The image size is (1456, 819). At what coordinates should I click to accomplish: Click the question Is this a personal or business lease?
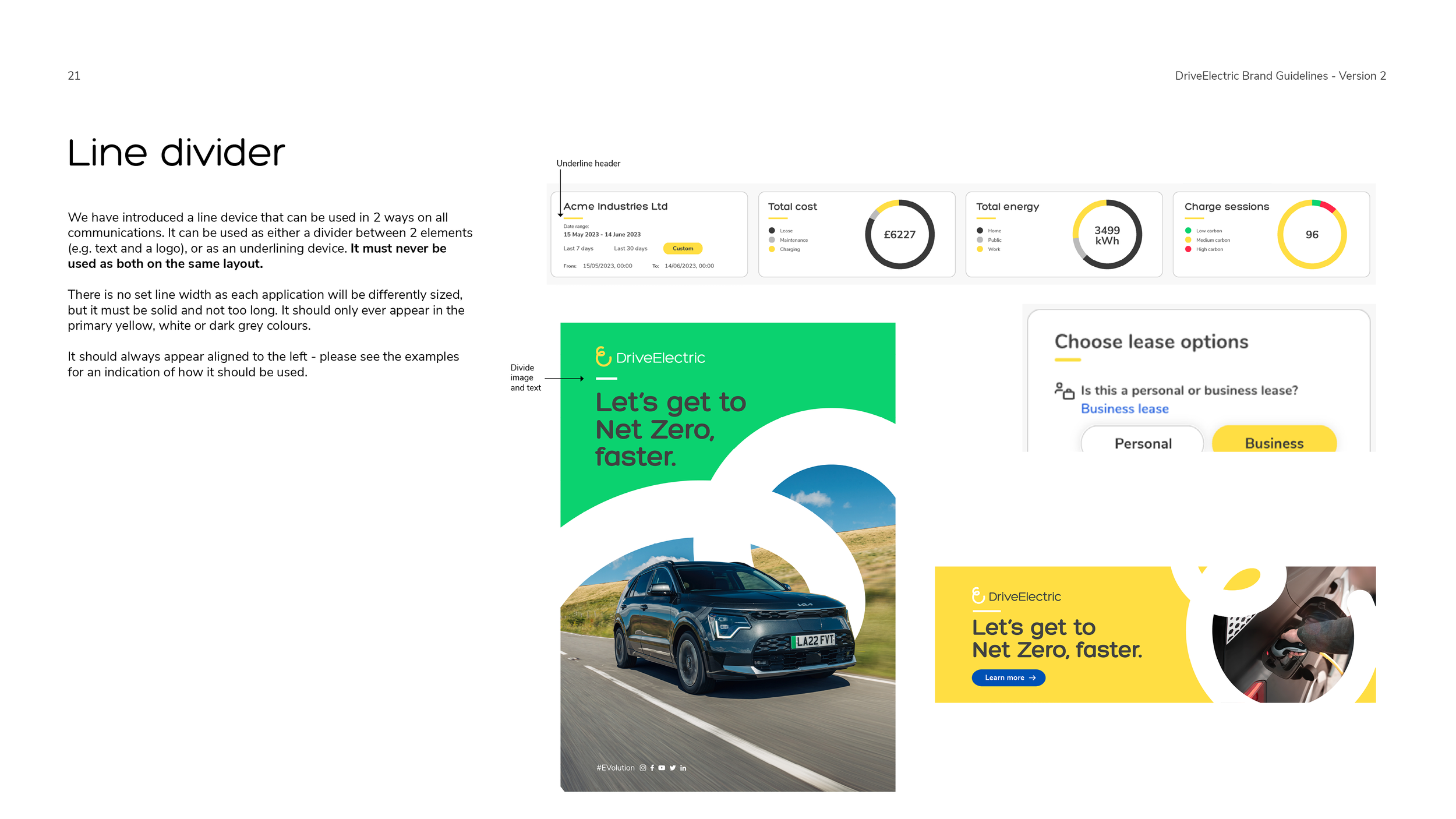(x=1189, y=390)
